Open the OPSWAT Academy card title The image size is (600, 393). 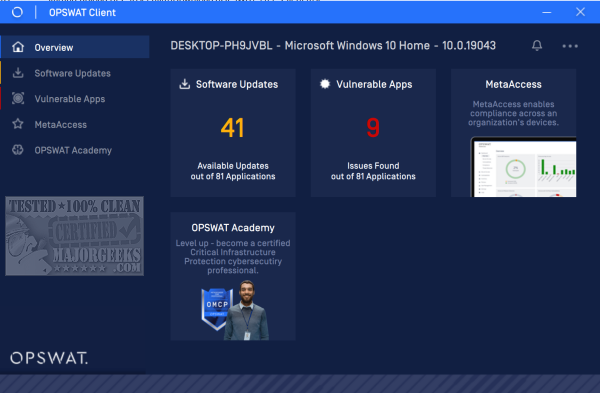[x=233, y=228]
